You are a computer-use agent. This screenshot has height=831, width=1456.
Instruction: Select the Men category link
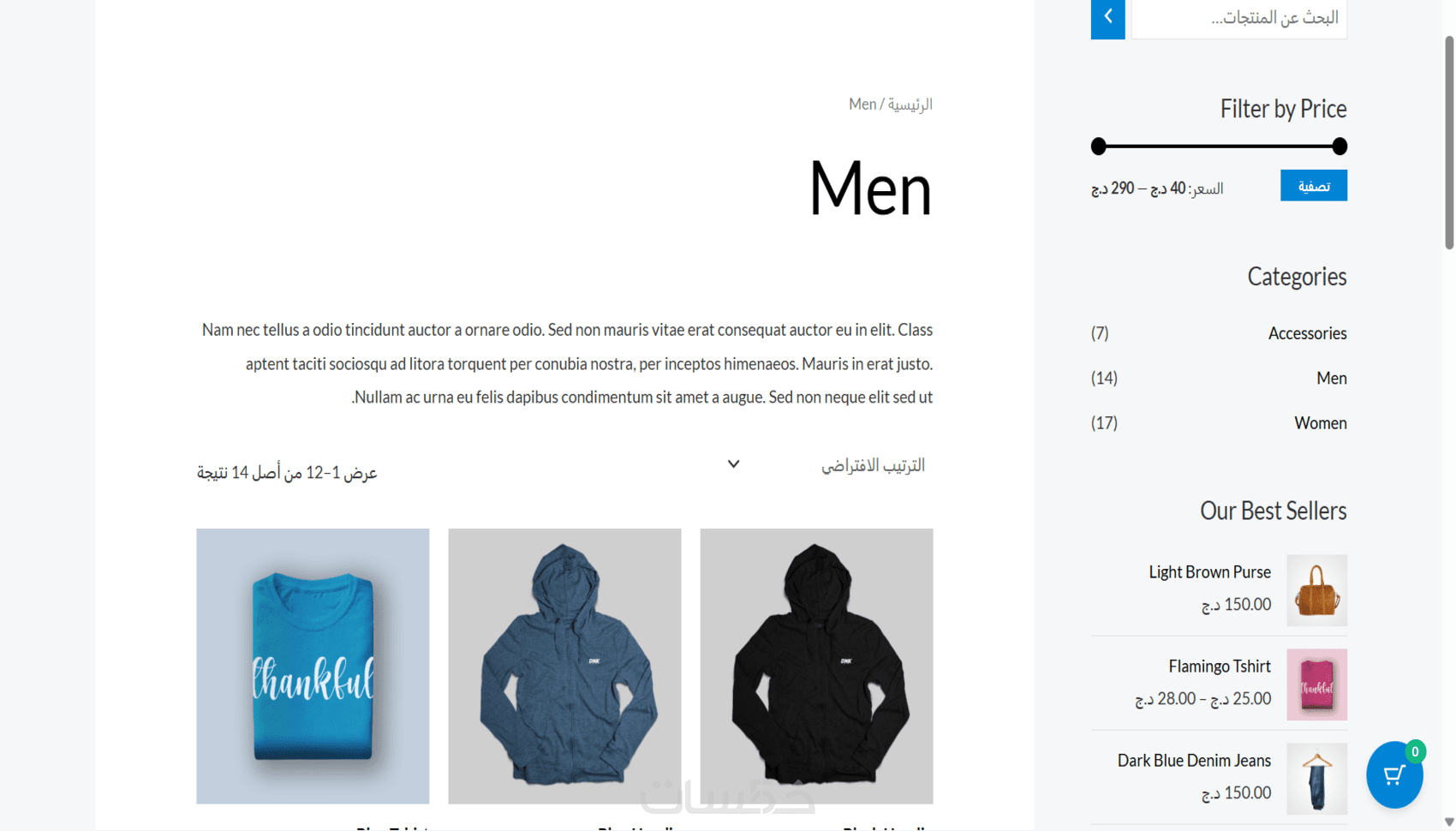(1331, 378)
